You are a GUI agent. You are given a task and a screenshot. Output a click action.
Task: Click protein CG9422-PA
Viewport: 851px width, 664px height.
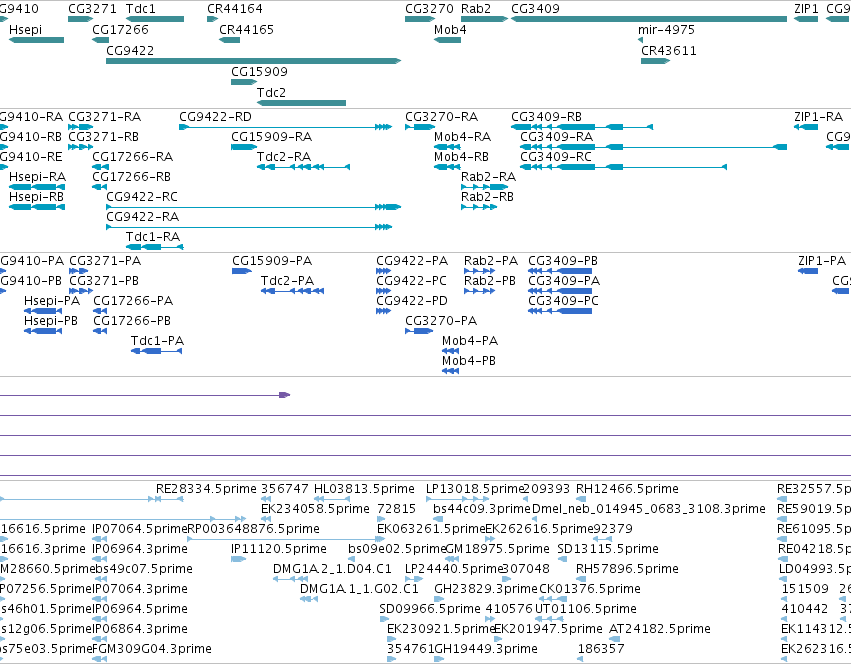383,271
